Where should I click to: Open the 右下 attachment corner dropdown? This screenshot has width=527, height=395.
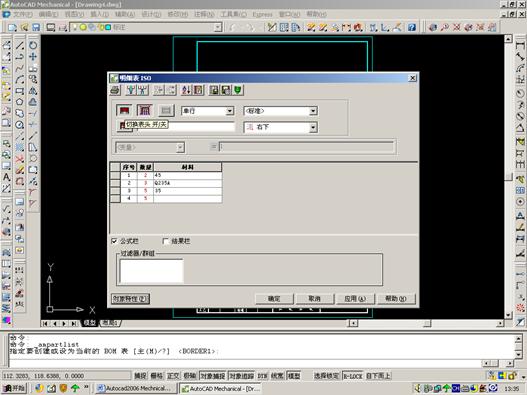[313, 127]
